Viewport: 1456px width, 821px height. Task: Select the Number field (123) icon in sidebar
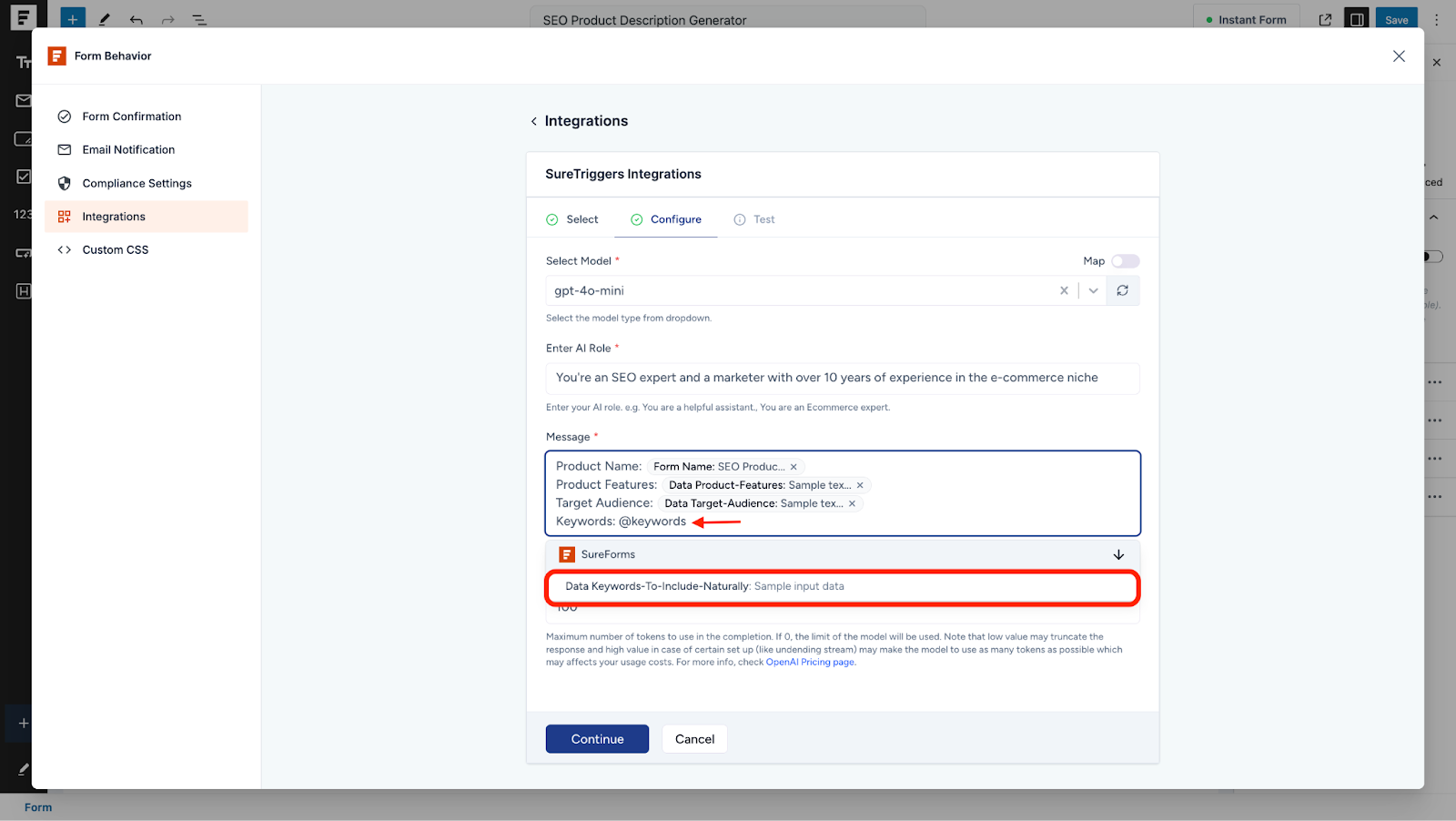(23, 214)
